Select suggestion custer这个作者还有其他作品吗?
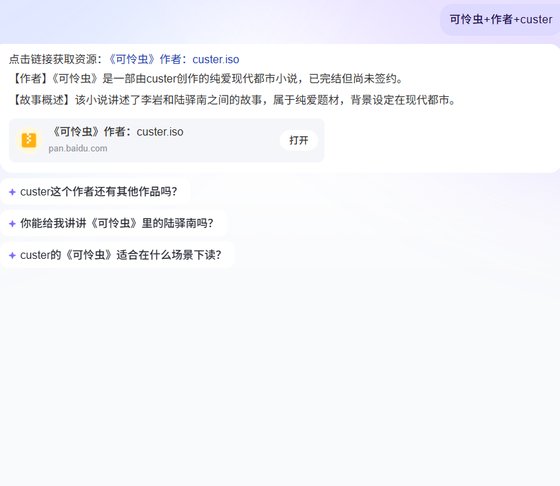This screenshot has height=486, width=560. click(96, 192)
